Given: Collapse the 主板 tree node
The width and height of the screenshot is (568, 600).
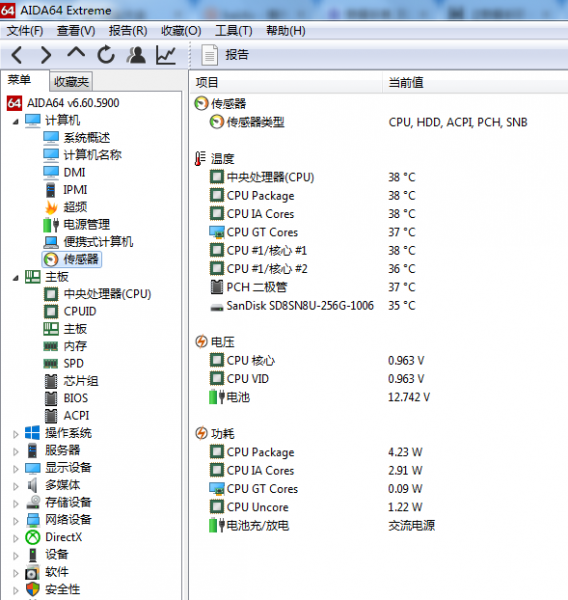Looking at the screenshot, I should pyautogui.click(x=16, y=278).
